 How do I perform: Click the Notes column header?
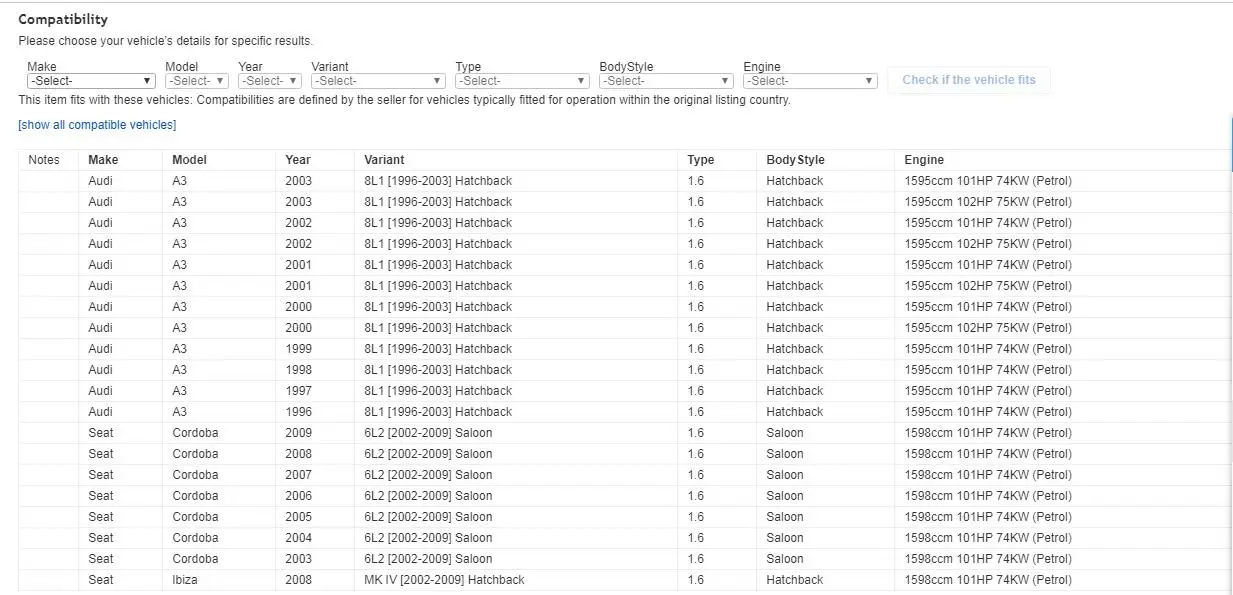point(44,160)
